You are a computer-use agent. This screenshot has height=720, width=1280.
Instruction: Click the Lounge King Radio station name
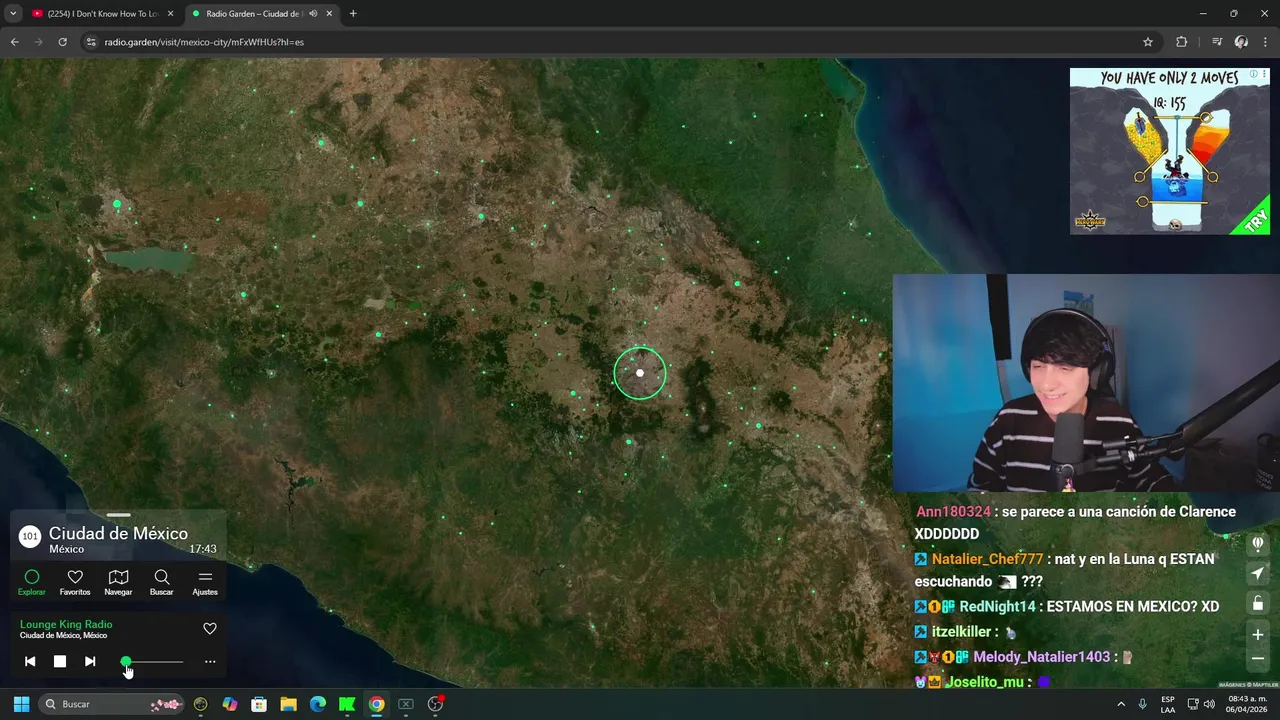pos(66,624)
